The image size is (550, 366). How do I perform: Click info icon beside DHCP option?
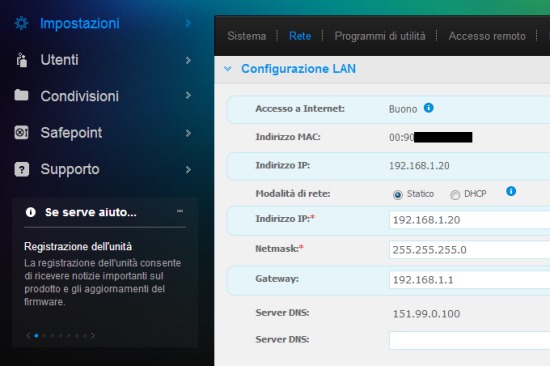(511, 191)
